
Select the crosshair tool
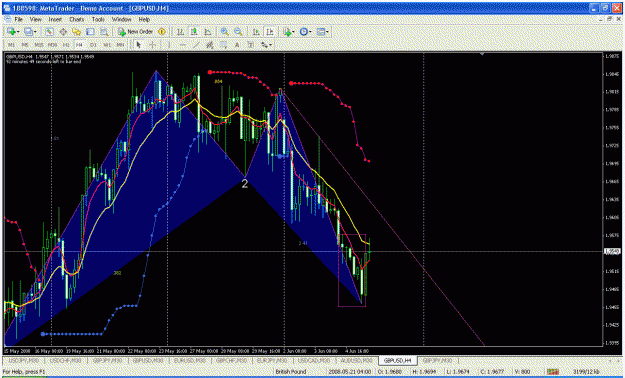click(152, 45)
